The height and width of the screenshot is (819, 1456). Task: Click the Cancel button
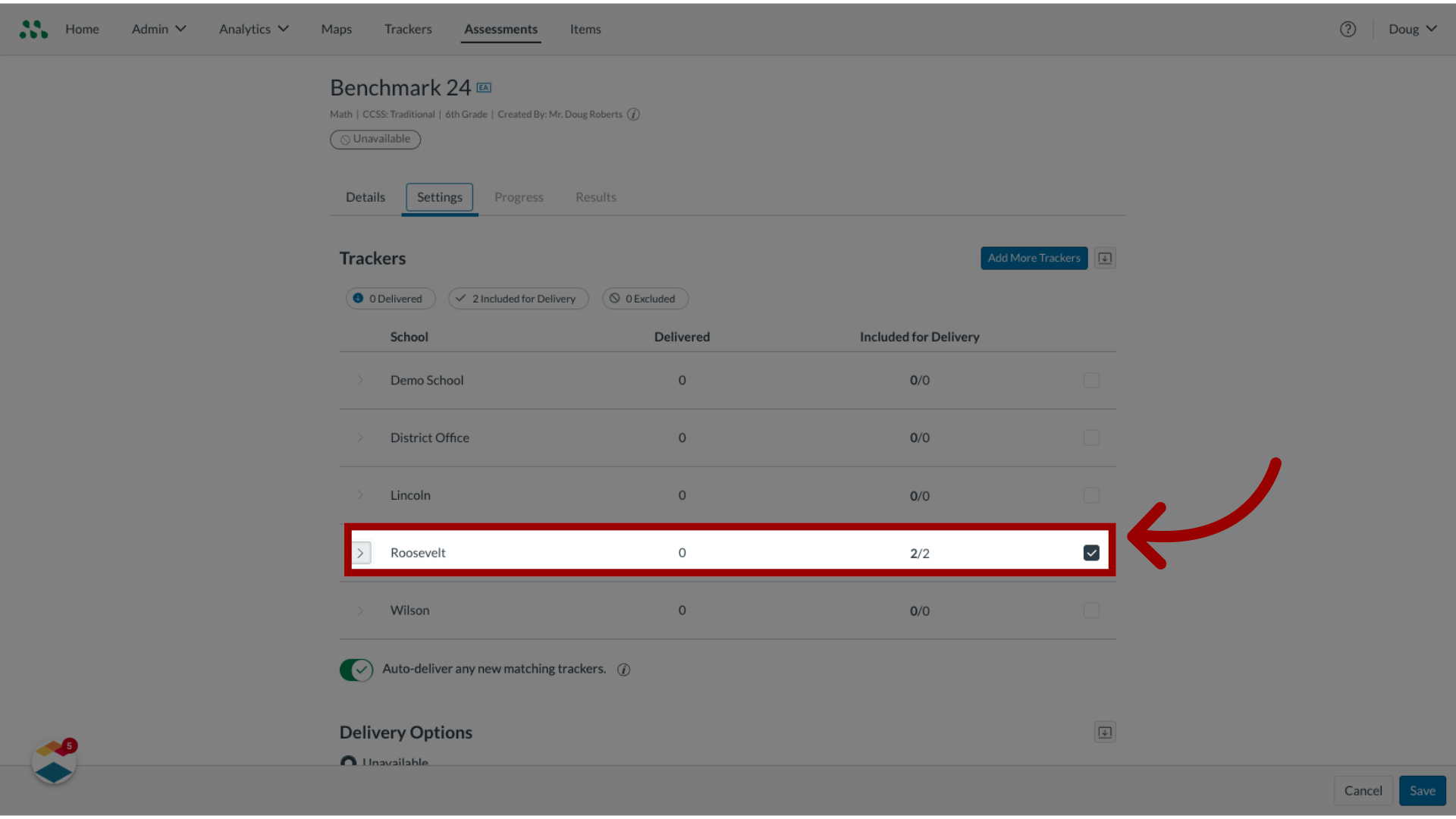(1363, 790)
